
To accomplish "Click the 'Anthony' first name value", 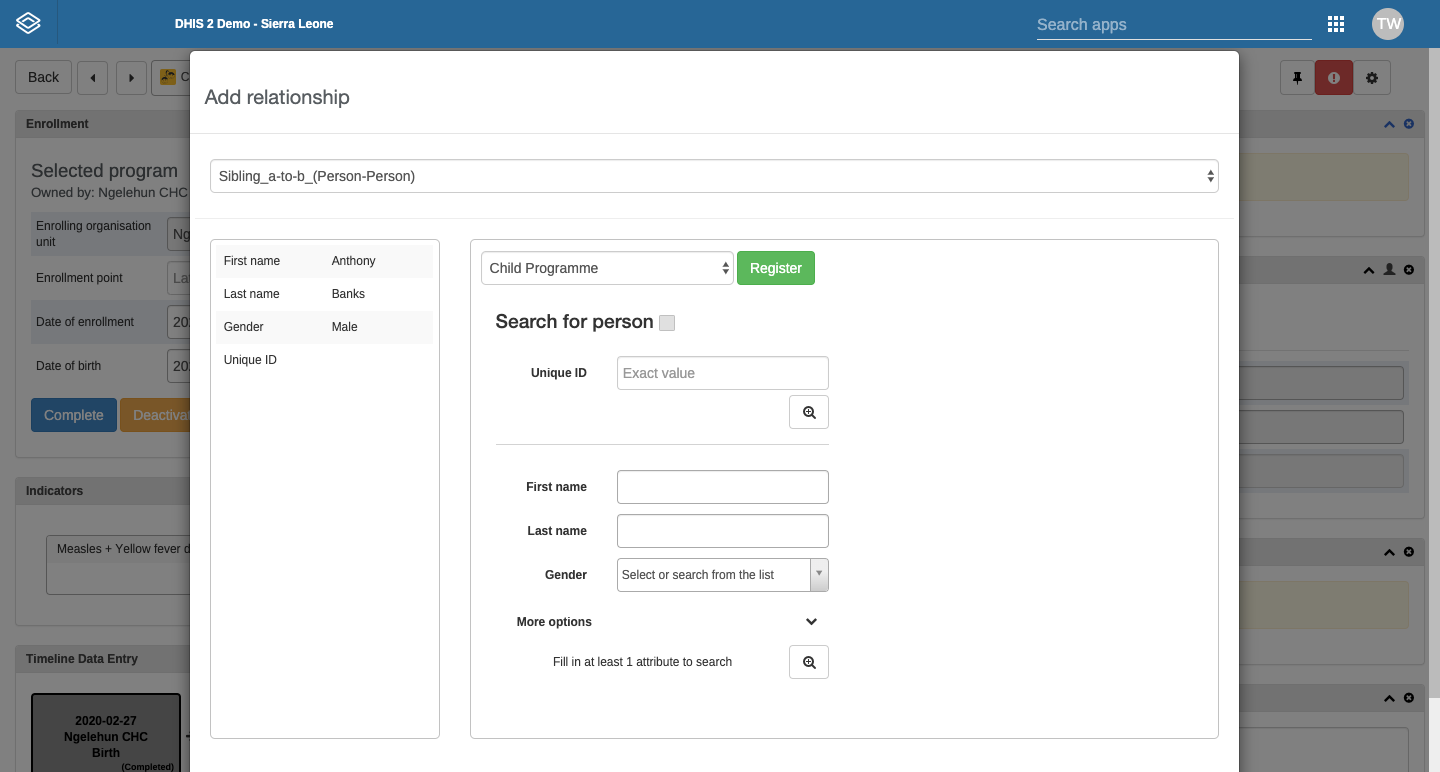I will tap(353, 261).
